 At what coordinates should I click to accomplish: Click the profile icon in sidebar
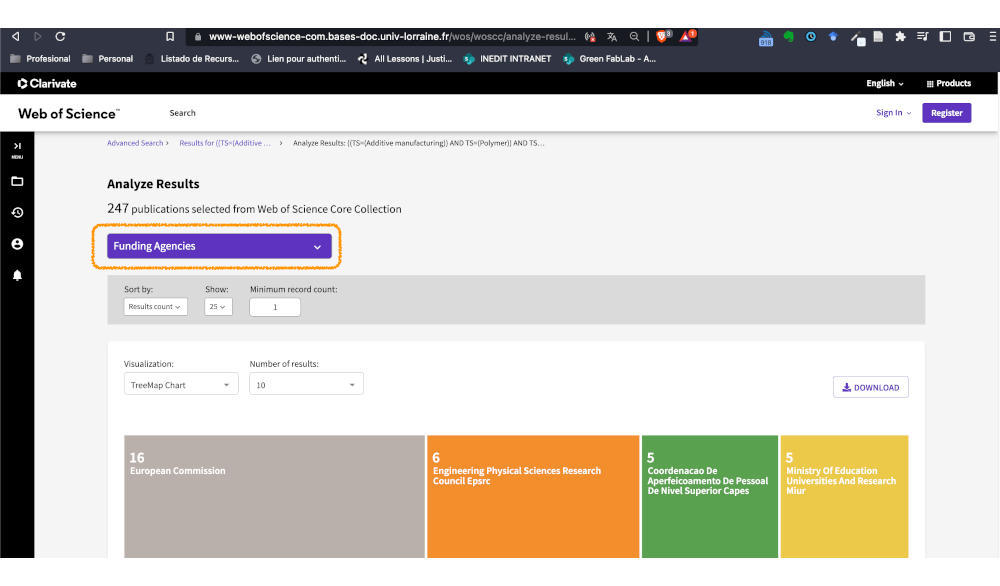pyautogui.click(x=17, y=244)
